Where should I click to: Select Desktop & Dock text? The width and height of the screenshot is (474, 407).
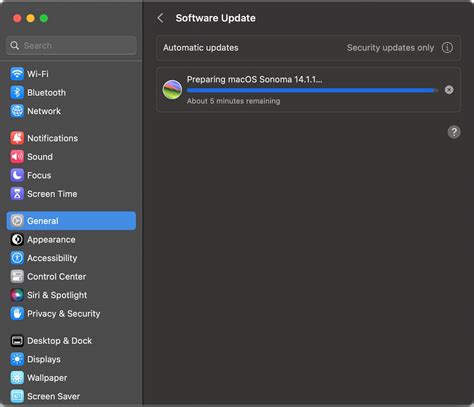[x=59, y=341]
